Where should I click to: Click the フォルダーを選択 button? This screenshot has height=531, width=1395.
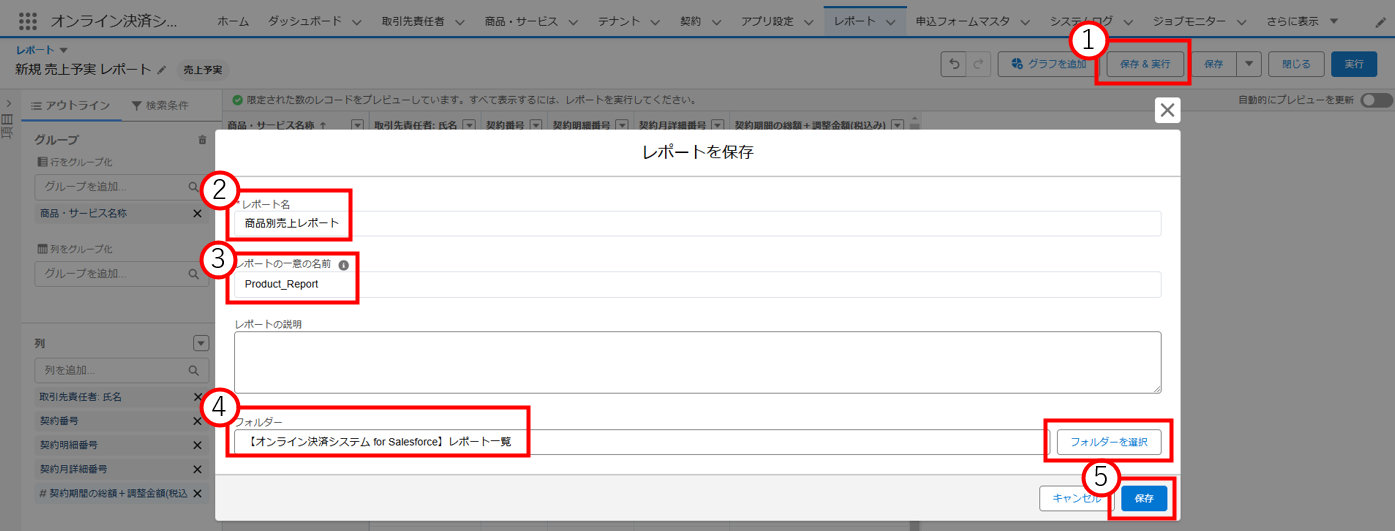(1108, 442)
